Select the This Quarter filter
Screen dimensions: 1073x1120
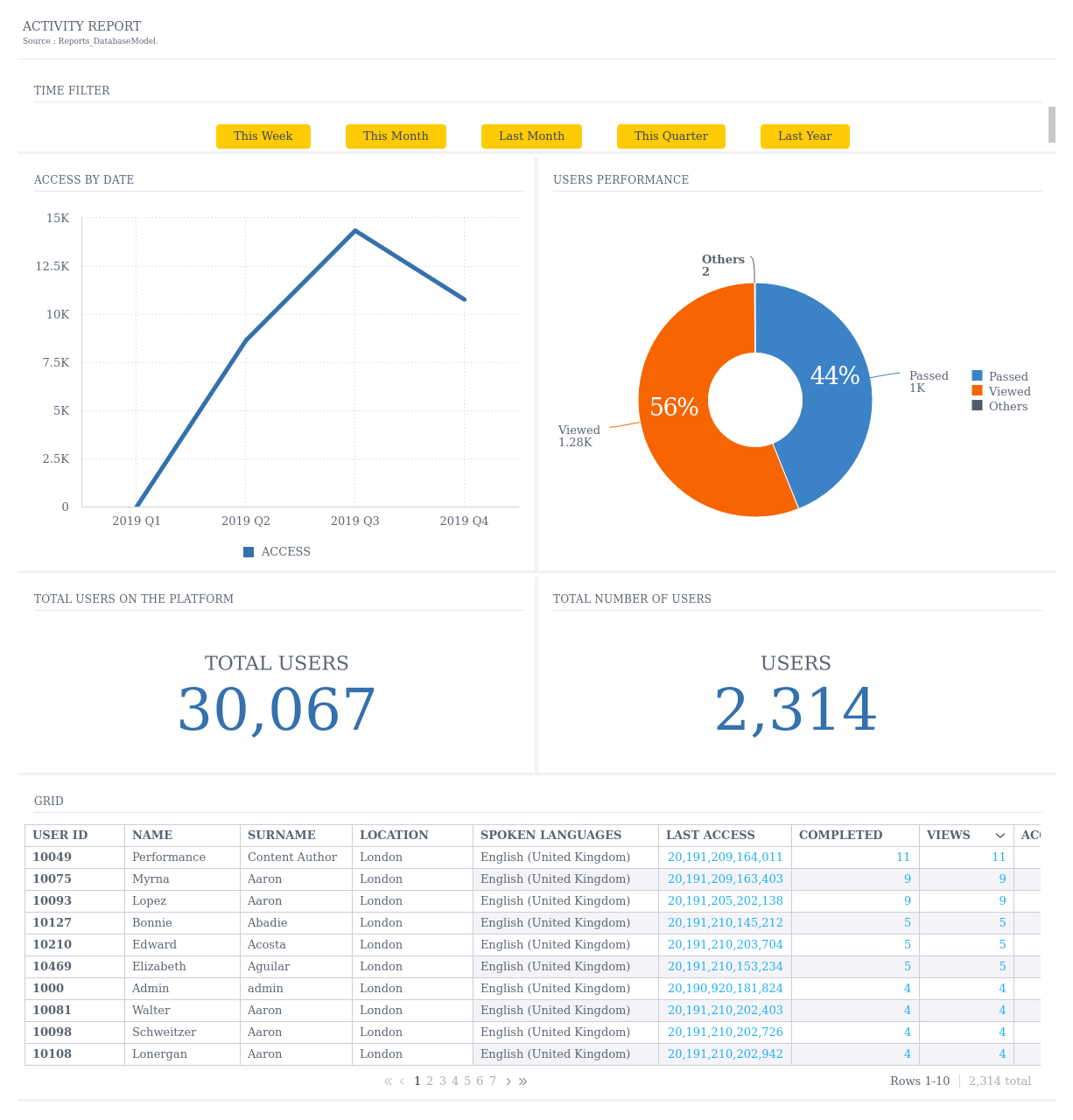click(x=670, y=136)
